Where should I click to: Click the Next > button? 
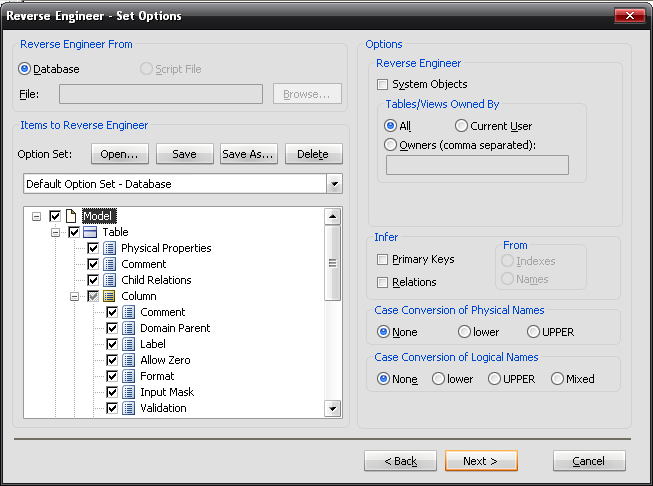click(481, 461)
